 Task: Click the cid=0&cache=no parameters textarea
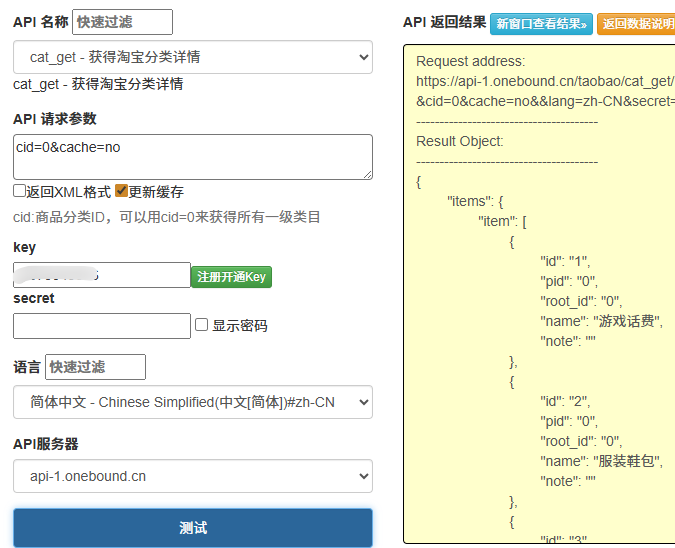tap(193, 157)
